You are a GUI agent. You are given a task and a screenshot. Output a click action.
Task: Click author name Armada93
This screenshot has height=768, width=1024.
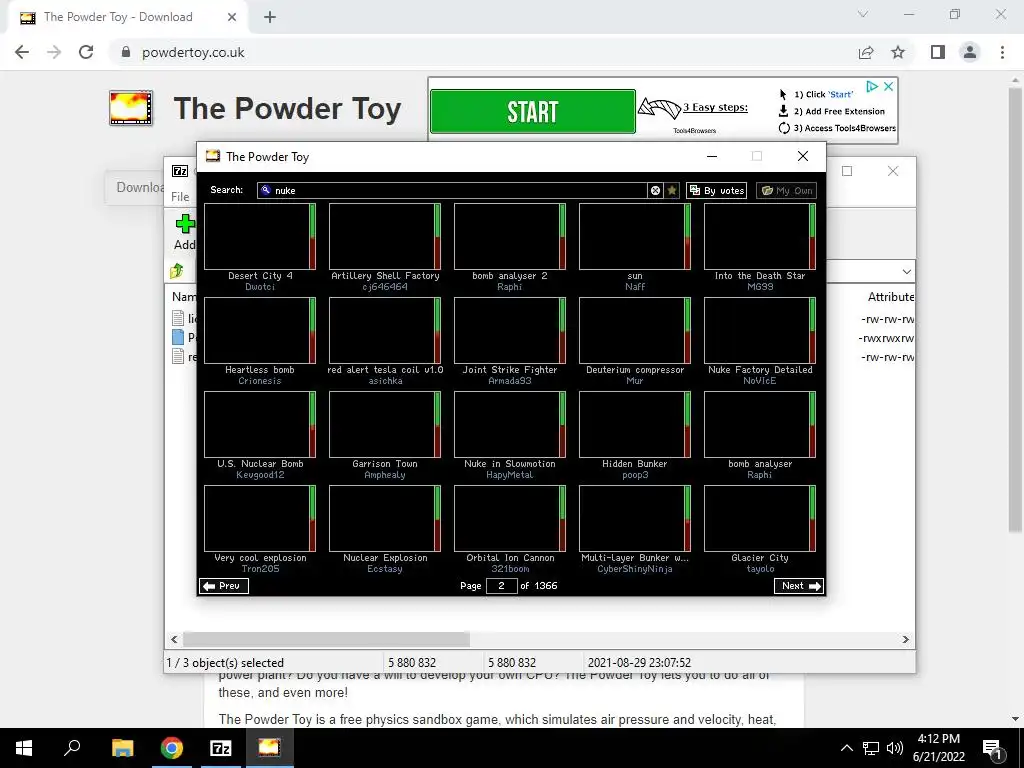coord(509,381)
